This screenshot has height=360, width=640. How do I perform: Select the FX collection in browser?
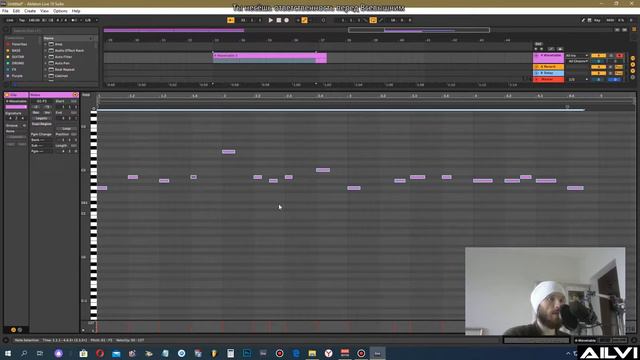click(14, 69)
